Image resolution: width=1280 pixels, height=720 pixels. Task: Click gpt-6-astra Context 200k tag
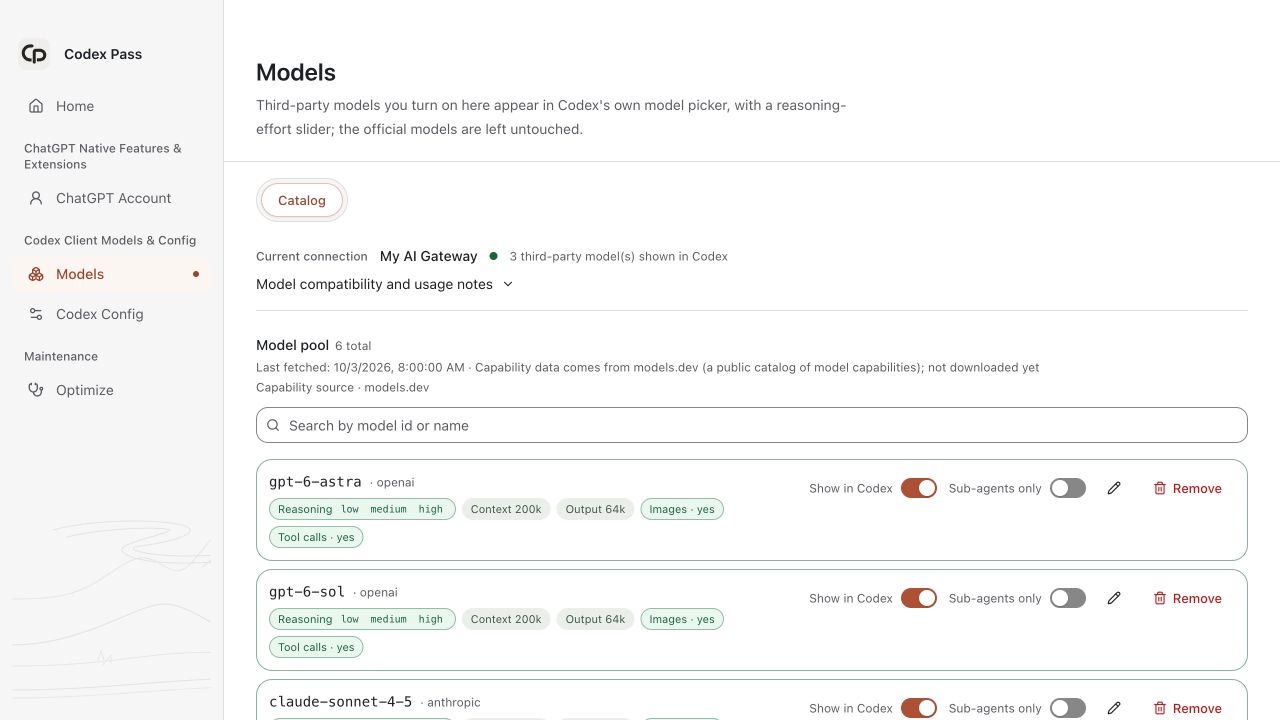click(506, 509)
